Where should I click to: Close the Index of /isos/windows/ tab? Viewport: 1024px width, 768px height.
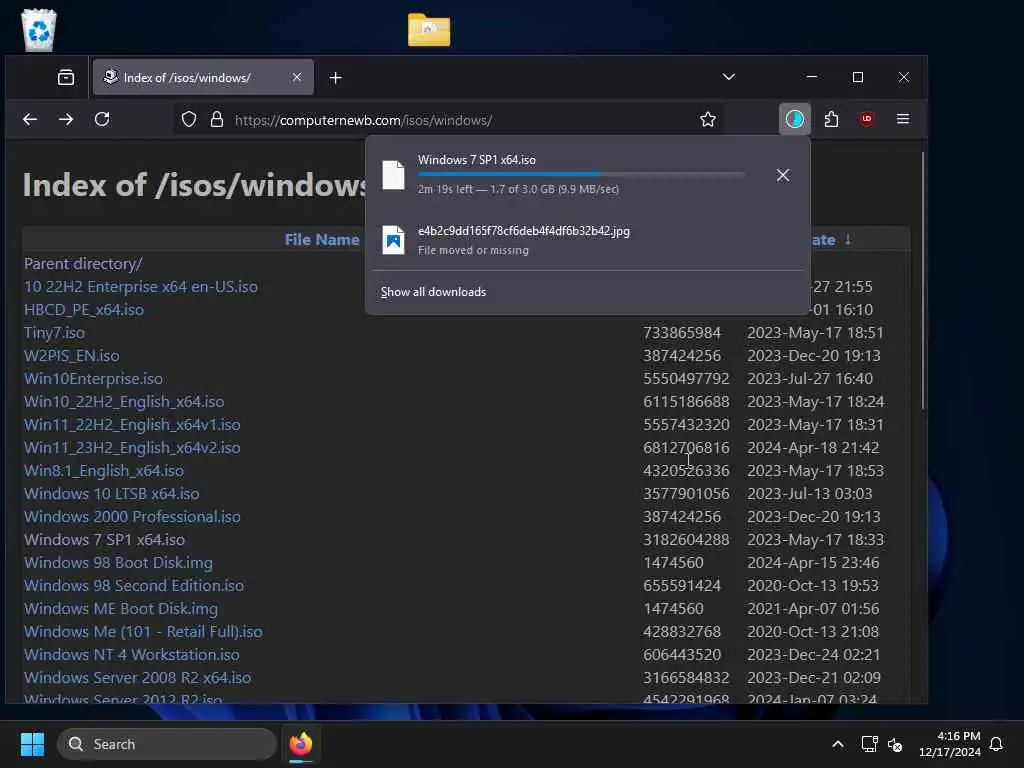pos(296,77)
